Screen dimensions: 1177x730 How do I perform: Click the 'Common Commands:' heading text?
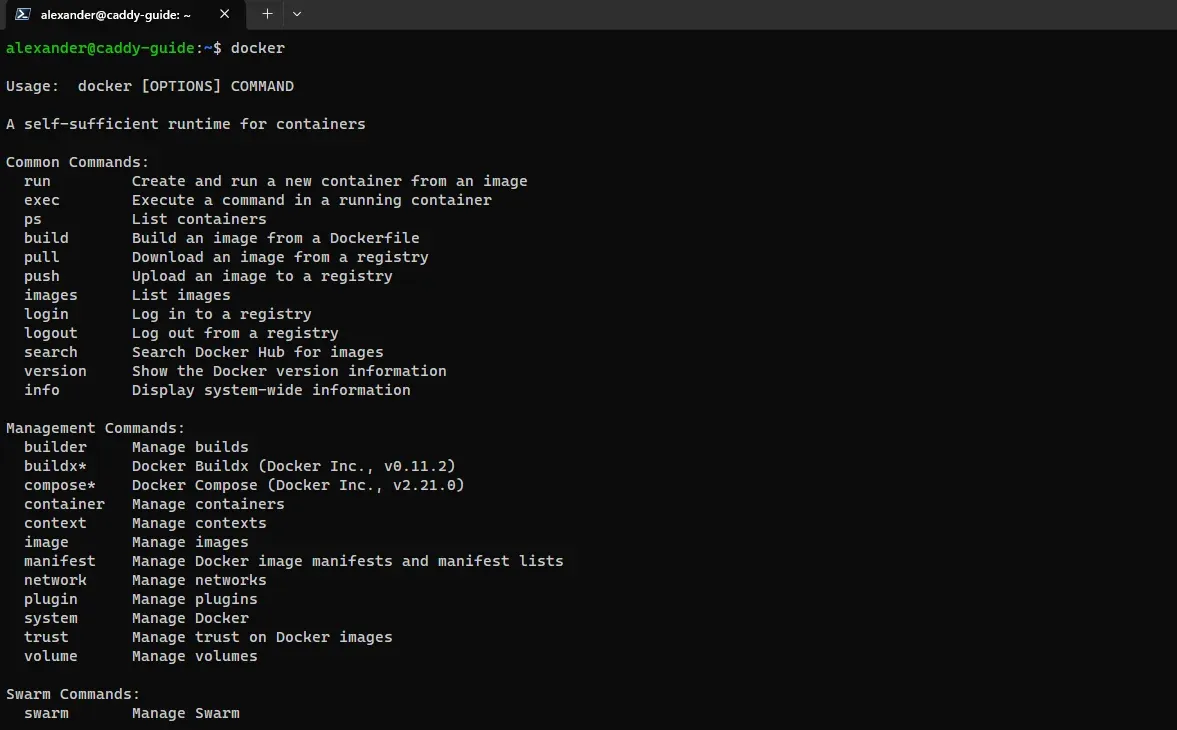(x=76, y=162)
